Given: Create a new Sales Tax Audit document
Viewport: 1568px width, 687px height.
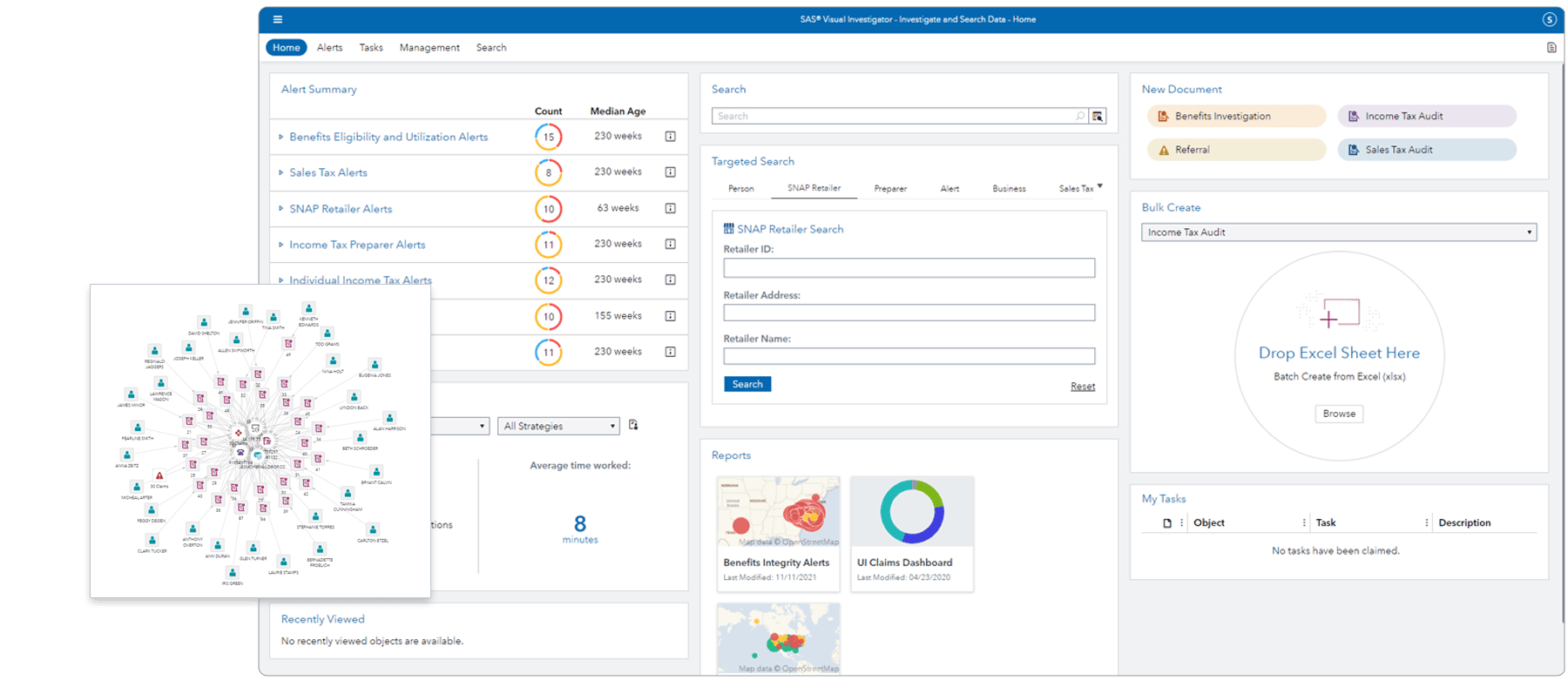Looking at the screenshot, I should tap(1427, 150).
